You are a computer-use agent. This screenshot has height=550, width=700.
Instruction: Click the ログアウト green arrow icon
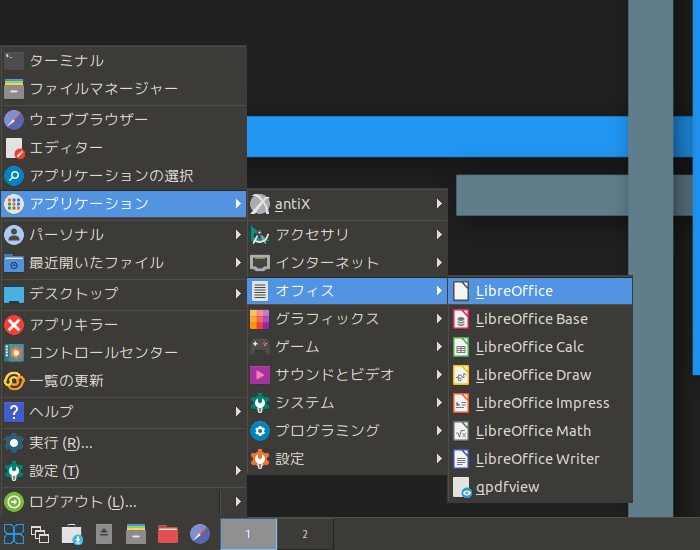tap(14, 502)
